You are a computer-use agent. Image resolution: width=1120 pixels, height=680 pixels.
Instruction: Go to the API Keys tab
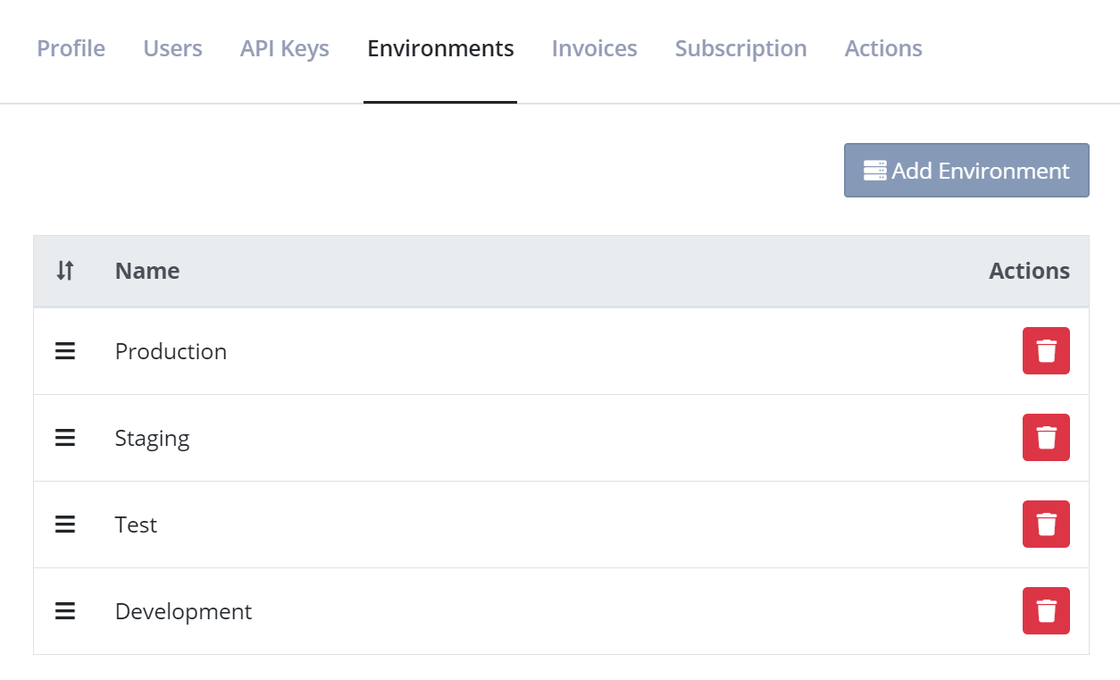(284, 49)
